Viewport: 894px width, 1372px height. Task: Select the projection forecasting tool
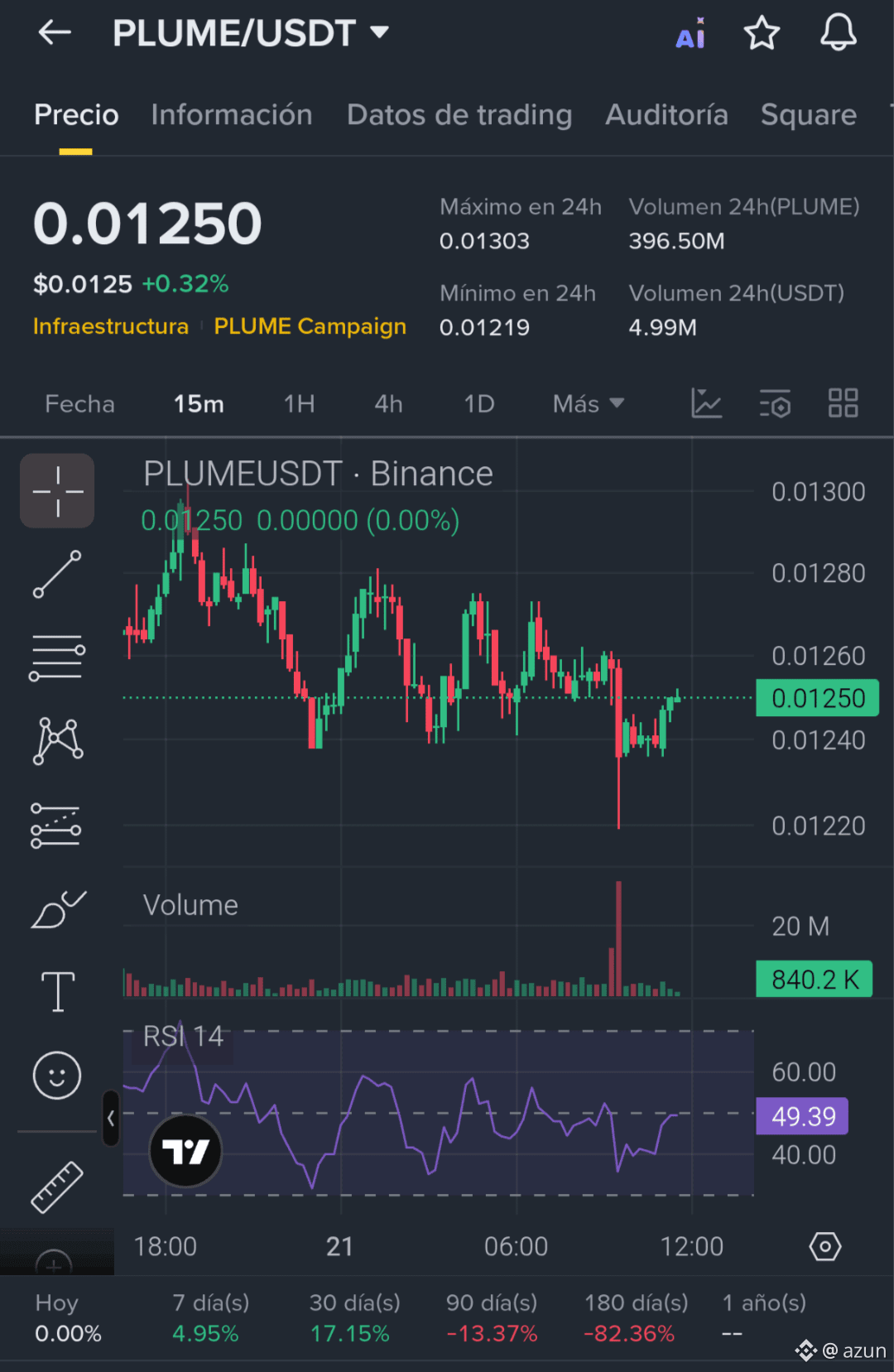56,826
